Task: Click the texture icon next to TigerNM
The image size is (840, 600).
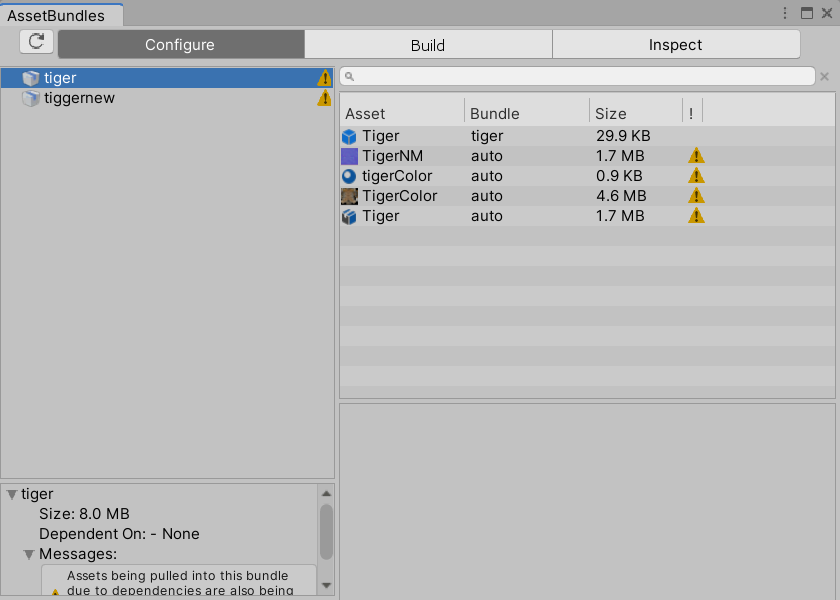Action: pos(350,155)
